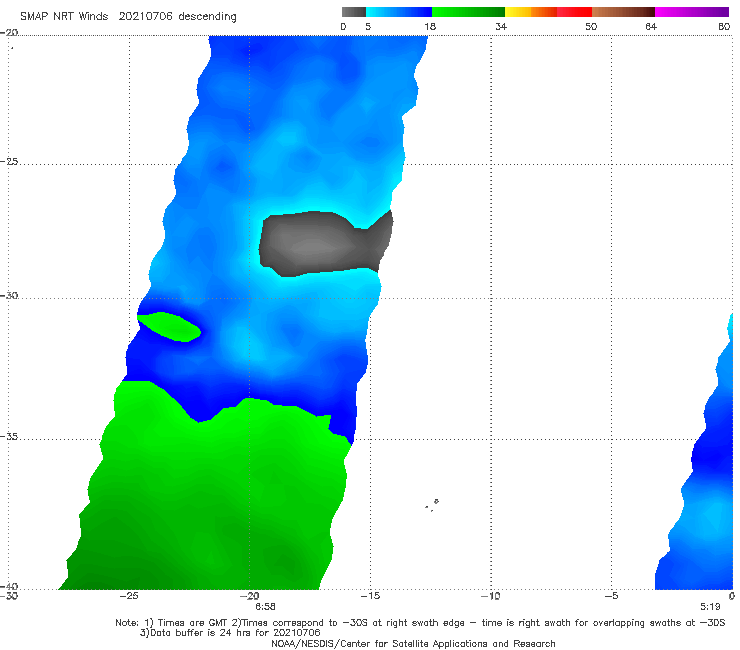Click the colorbar scale label '34'
The width and height of the screenshot is (740, 650).
pos(501,26)
